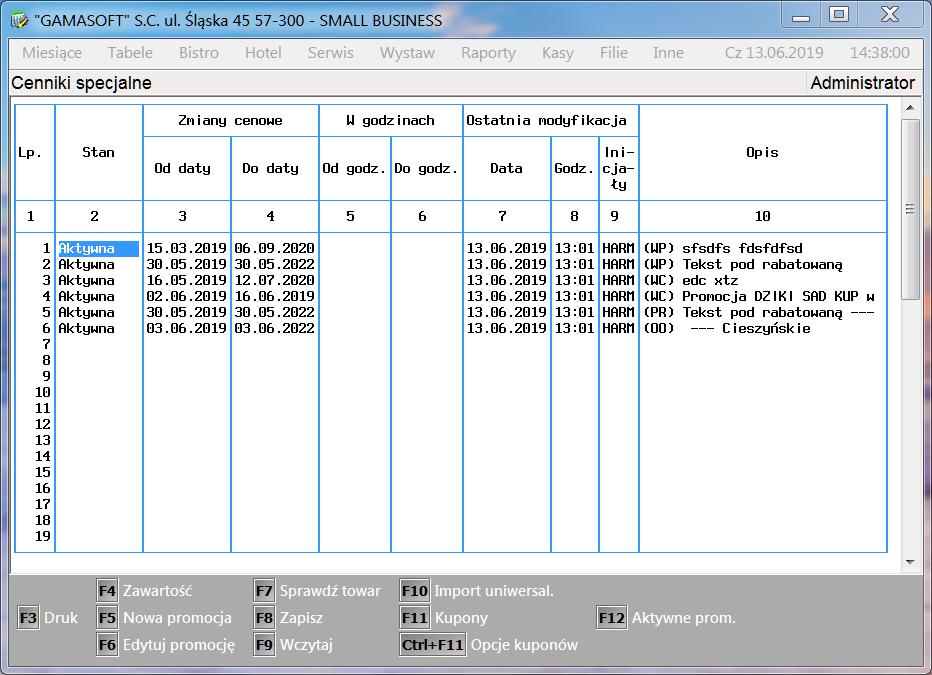932x675 pixels.
Task: Click description '(WP) Tekst pod rabatowaną'
Action: (743, 264)
